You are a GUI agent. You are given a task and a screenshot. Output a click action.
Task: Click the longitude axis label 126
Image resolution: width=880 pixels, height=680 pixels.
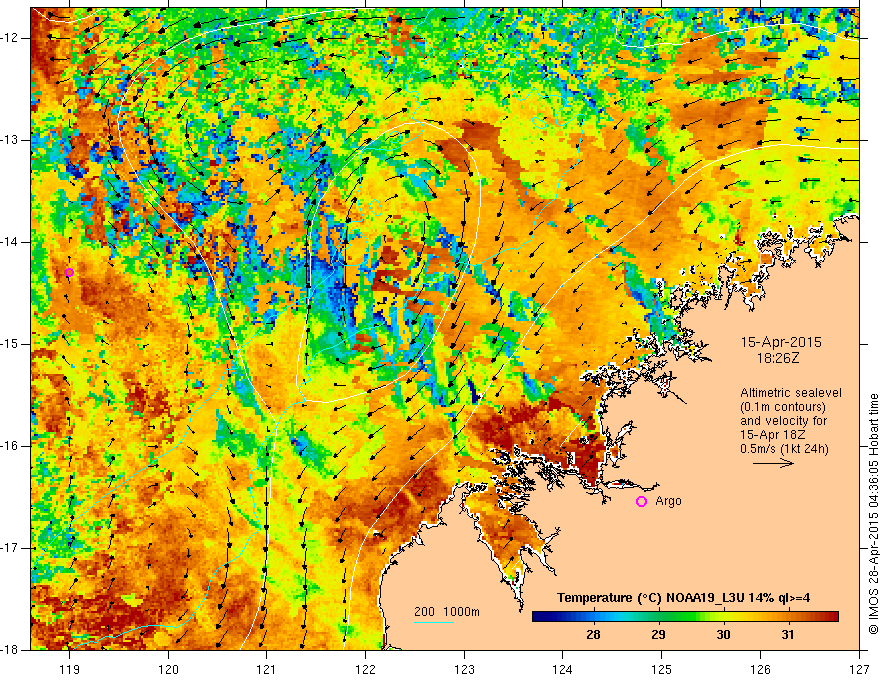760,669
